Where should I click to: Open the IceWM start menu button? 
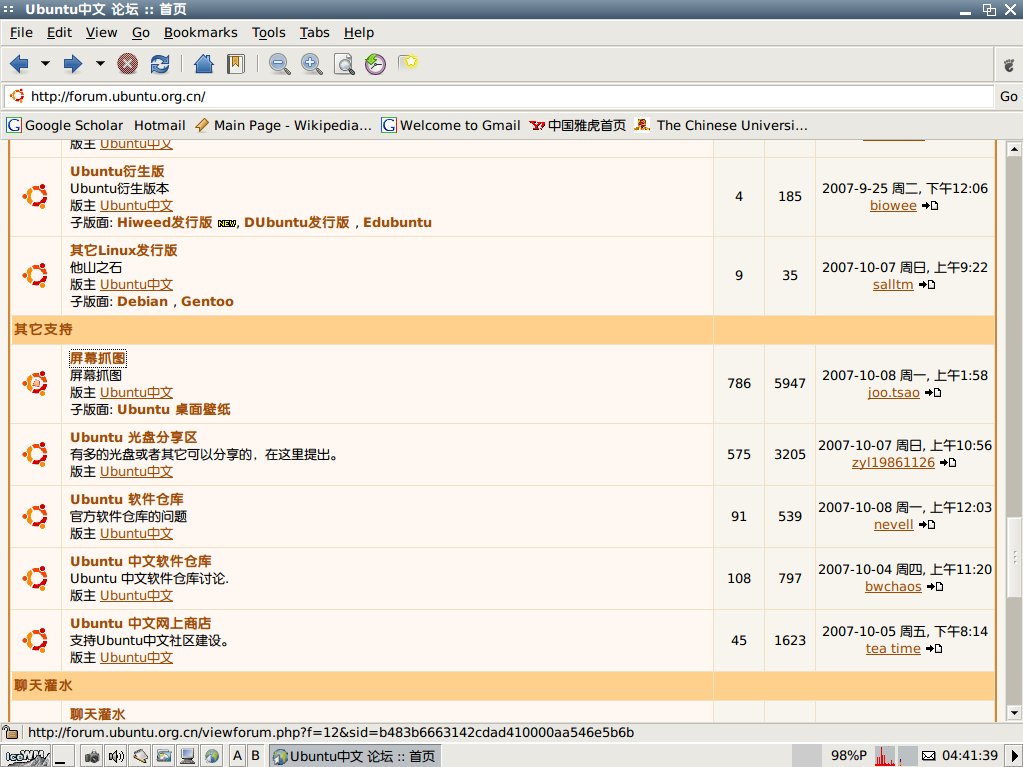(x=25, y=757)
